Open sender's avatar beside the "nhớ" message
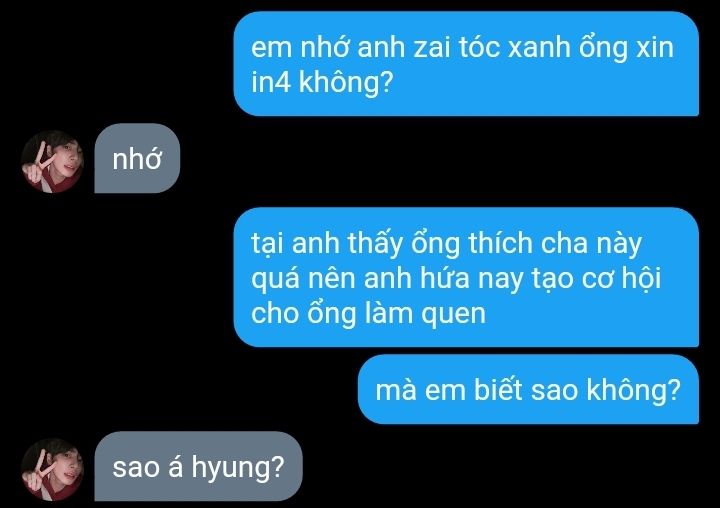The image size is (720, 508). tap(52, 161)
